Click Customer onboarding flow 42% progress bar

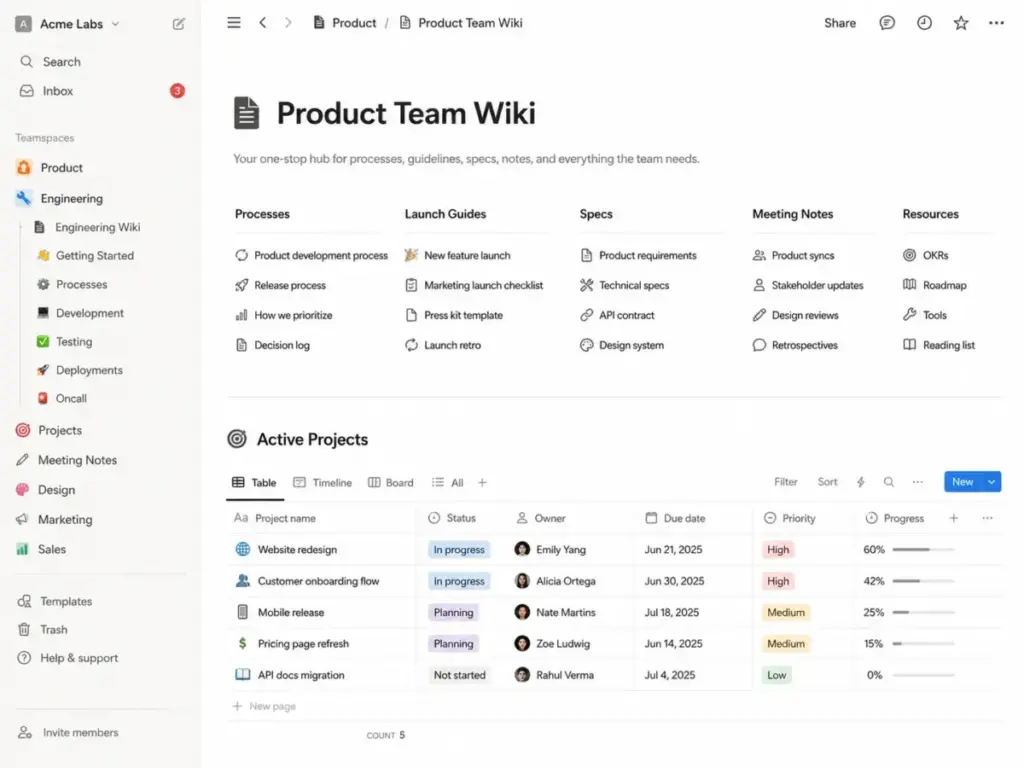[x=923, y=581]
